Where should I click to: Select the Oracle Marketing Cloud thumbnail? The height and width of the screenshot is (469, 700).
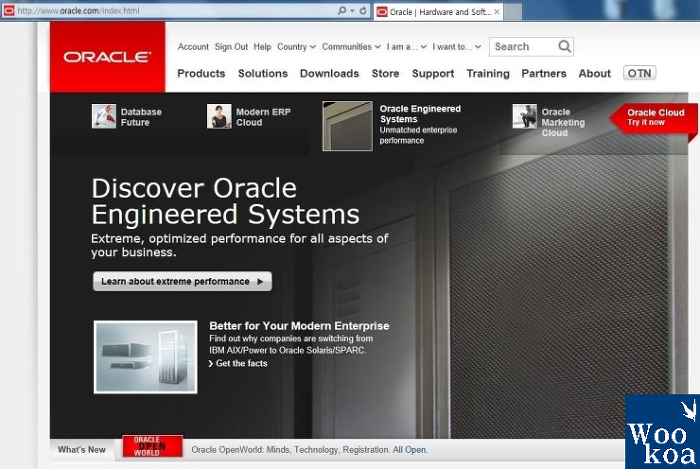tap(525, 116)
